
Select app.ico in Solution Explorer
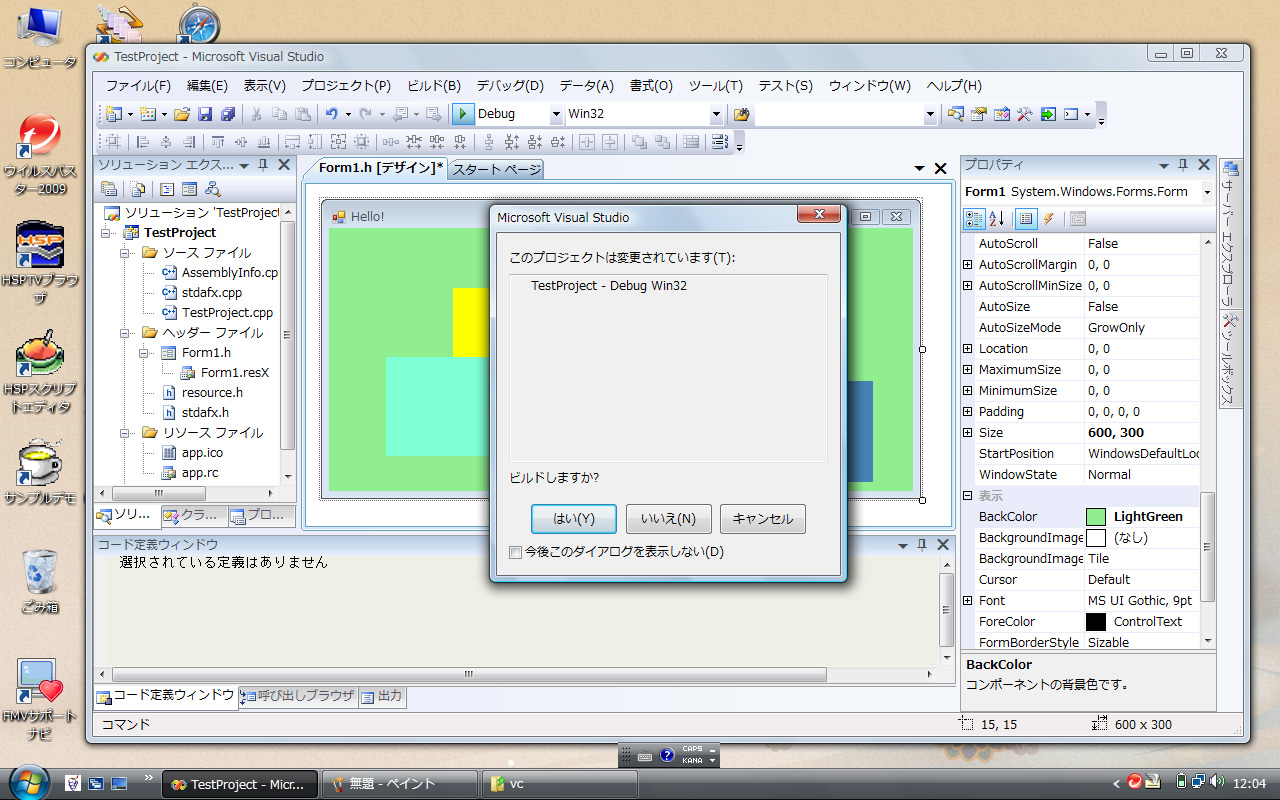[202, 453]
